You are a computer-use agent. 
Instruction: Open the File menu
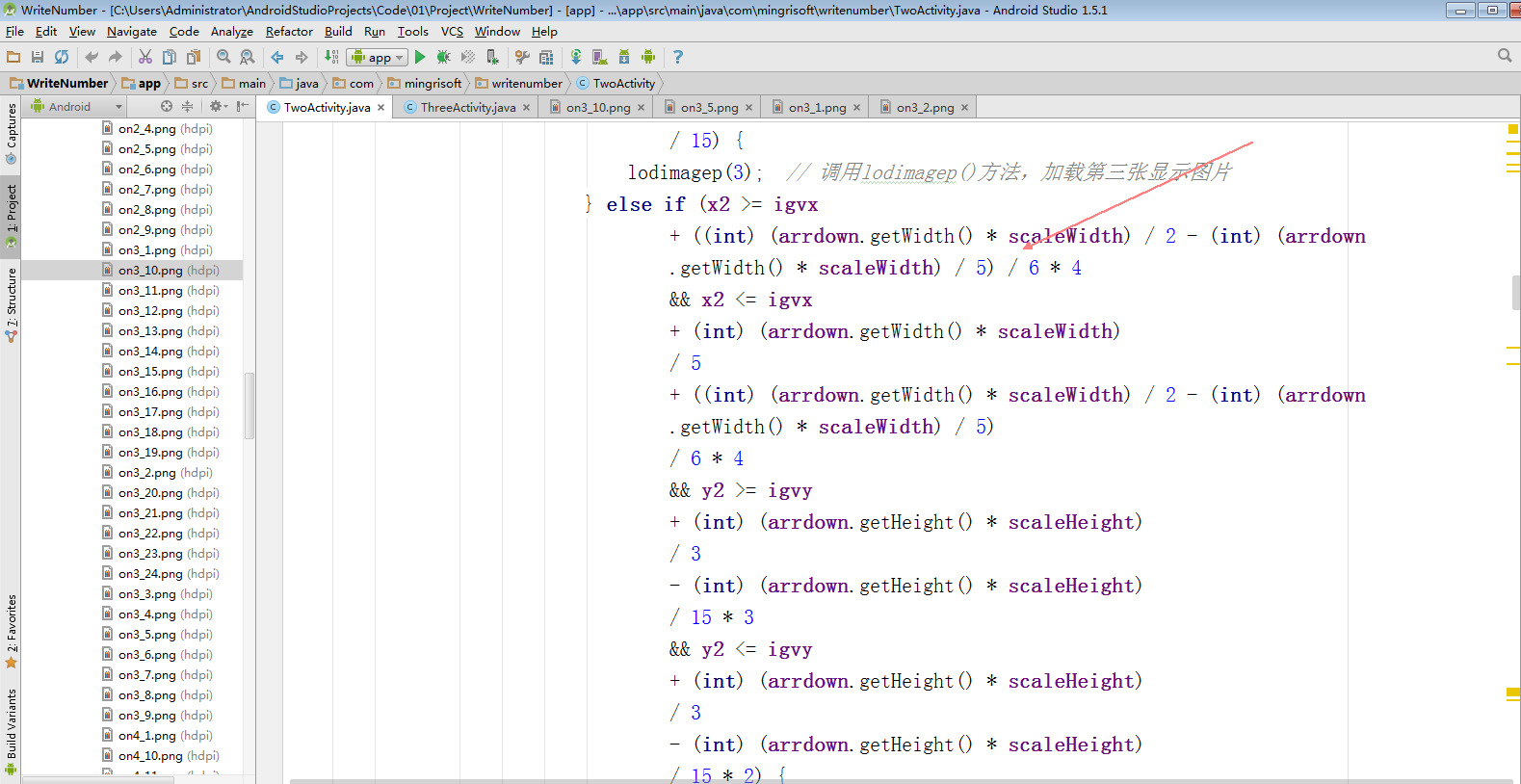(x=14, y=31)
